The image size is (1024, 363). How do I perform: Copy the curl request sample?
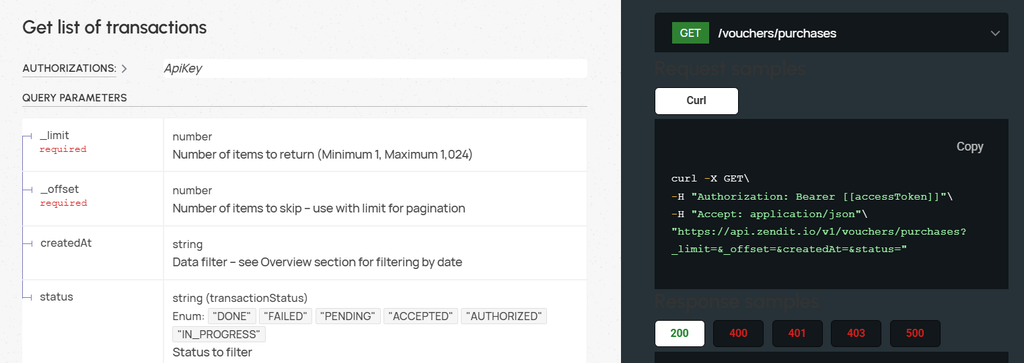coord(969,146)
